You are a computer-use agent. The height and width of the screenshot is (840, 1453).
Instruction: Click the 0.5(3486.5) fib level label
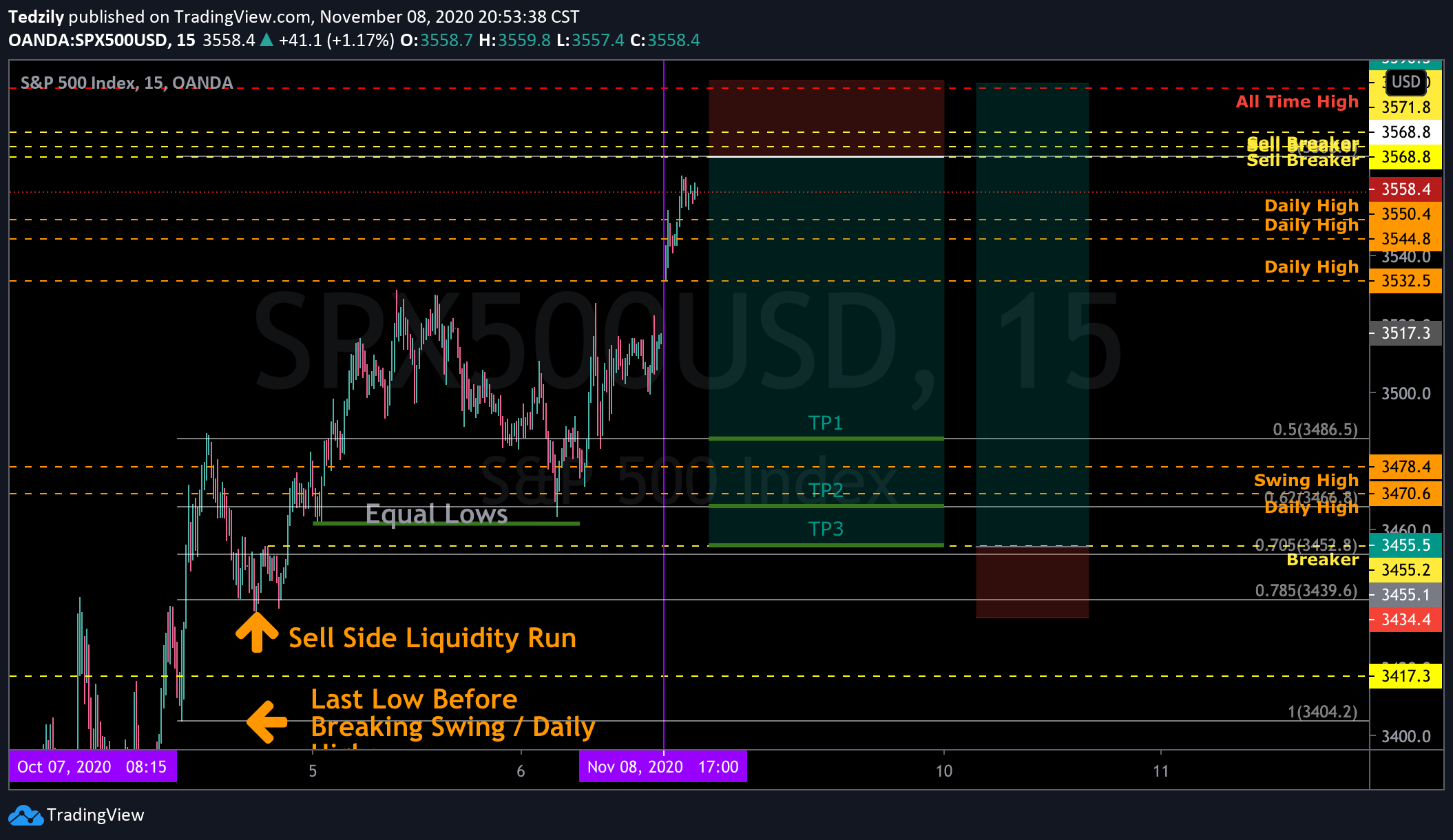tap(1315, 430)
